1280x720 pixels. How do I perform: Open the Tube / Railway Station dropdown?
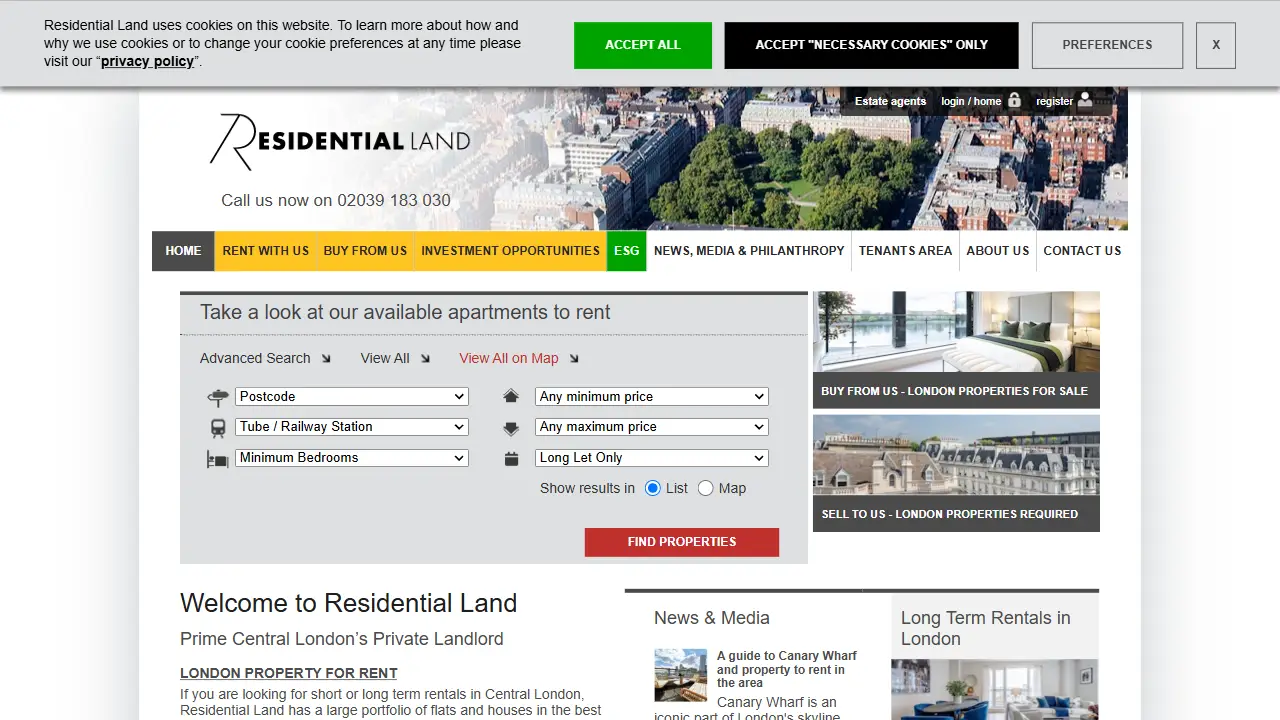(352, 426)
